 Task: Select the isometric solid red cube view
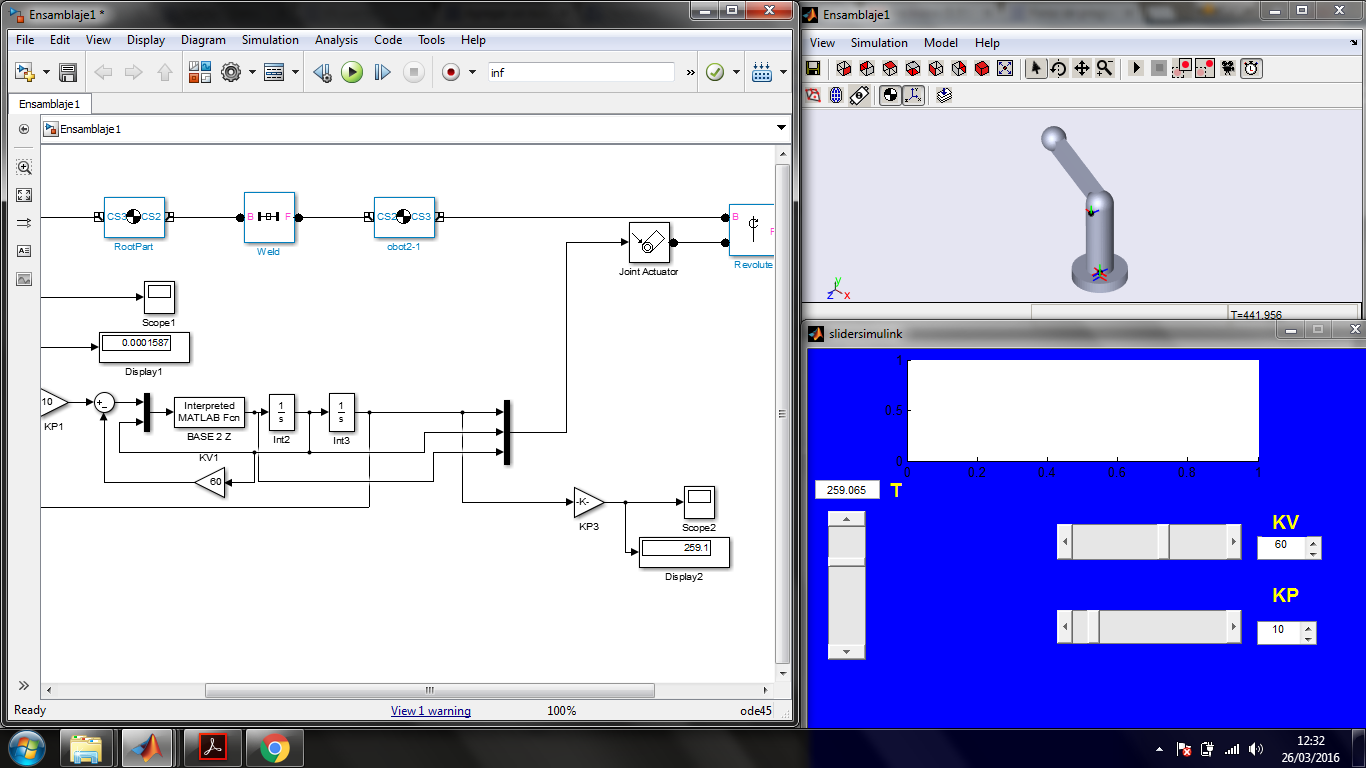pyautogui.click(x=982, y=68)
